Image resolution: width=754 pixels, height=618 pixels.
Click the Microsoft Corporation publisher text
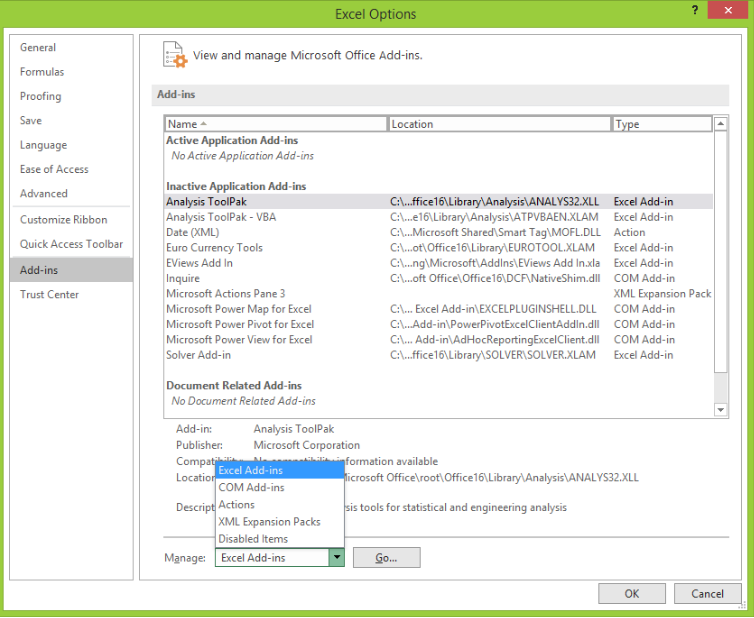pos(307,445)
